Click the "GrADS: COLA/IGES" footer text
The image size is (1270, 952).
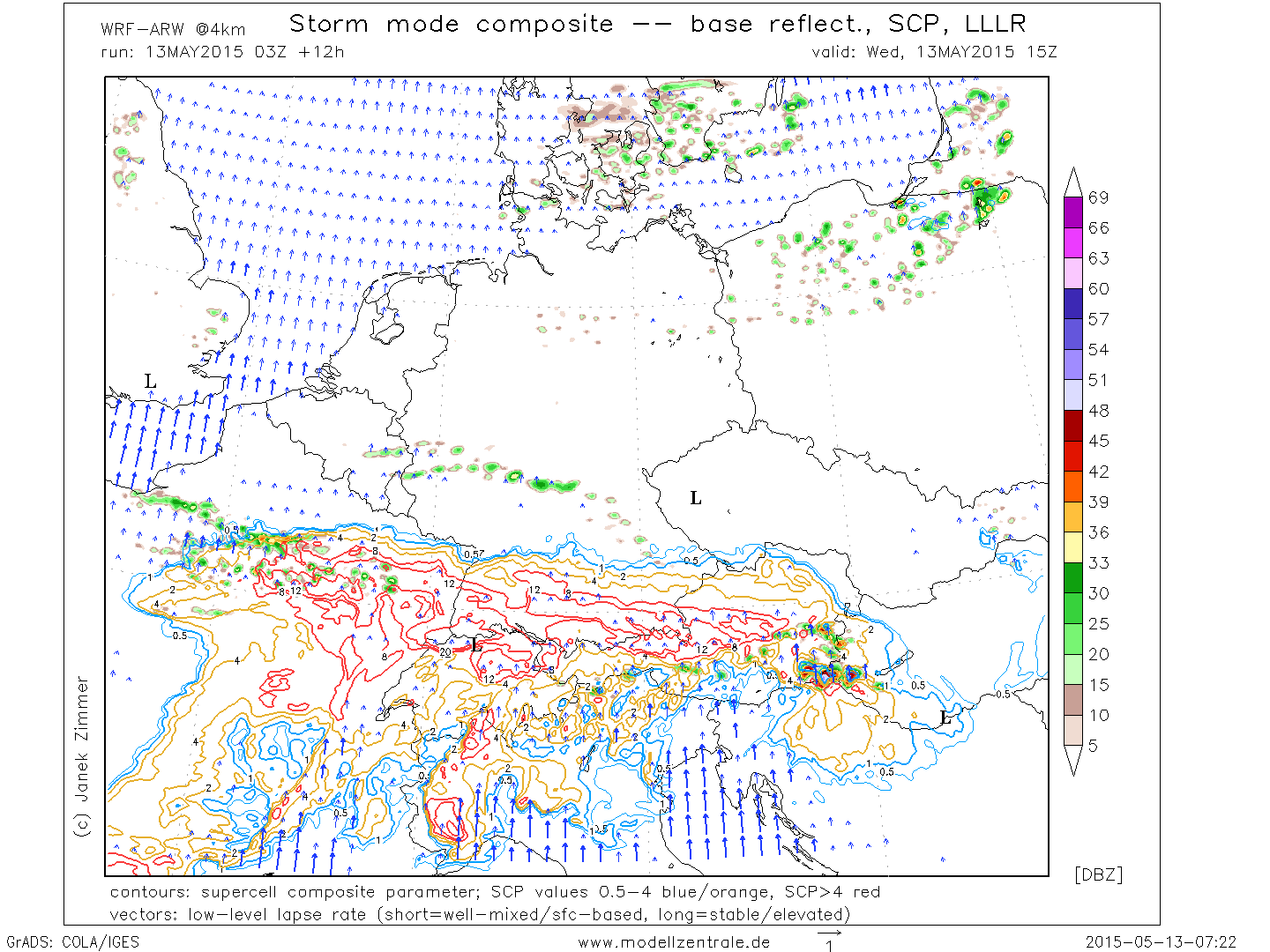tap(72, 942)
